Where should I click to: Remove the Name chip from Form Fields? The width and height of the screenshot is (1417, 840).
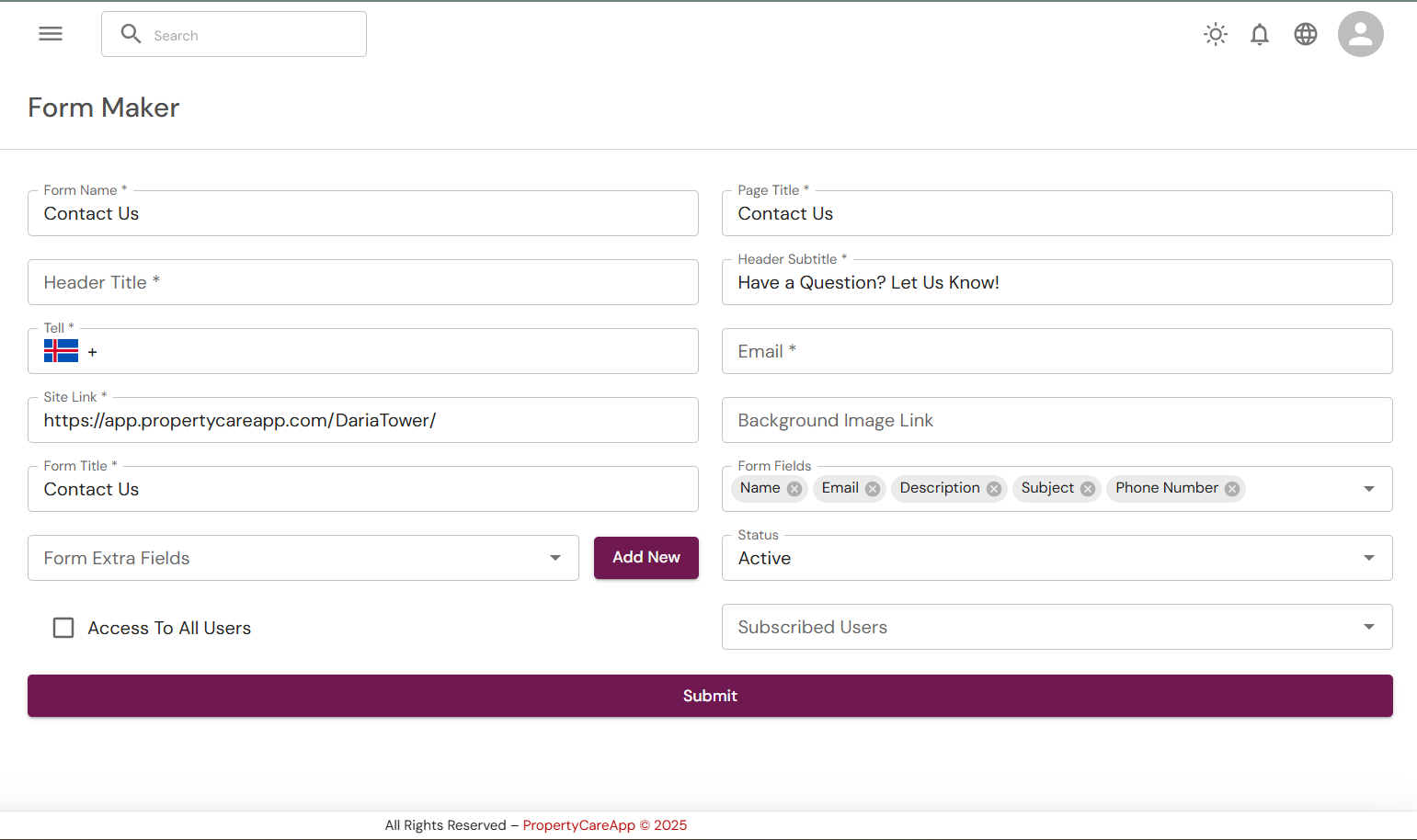[794, 489]
